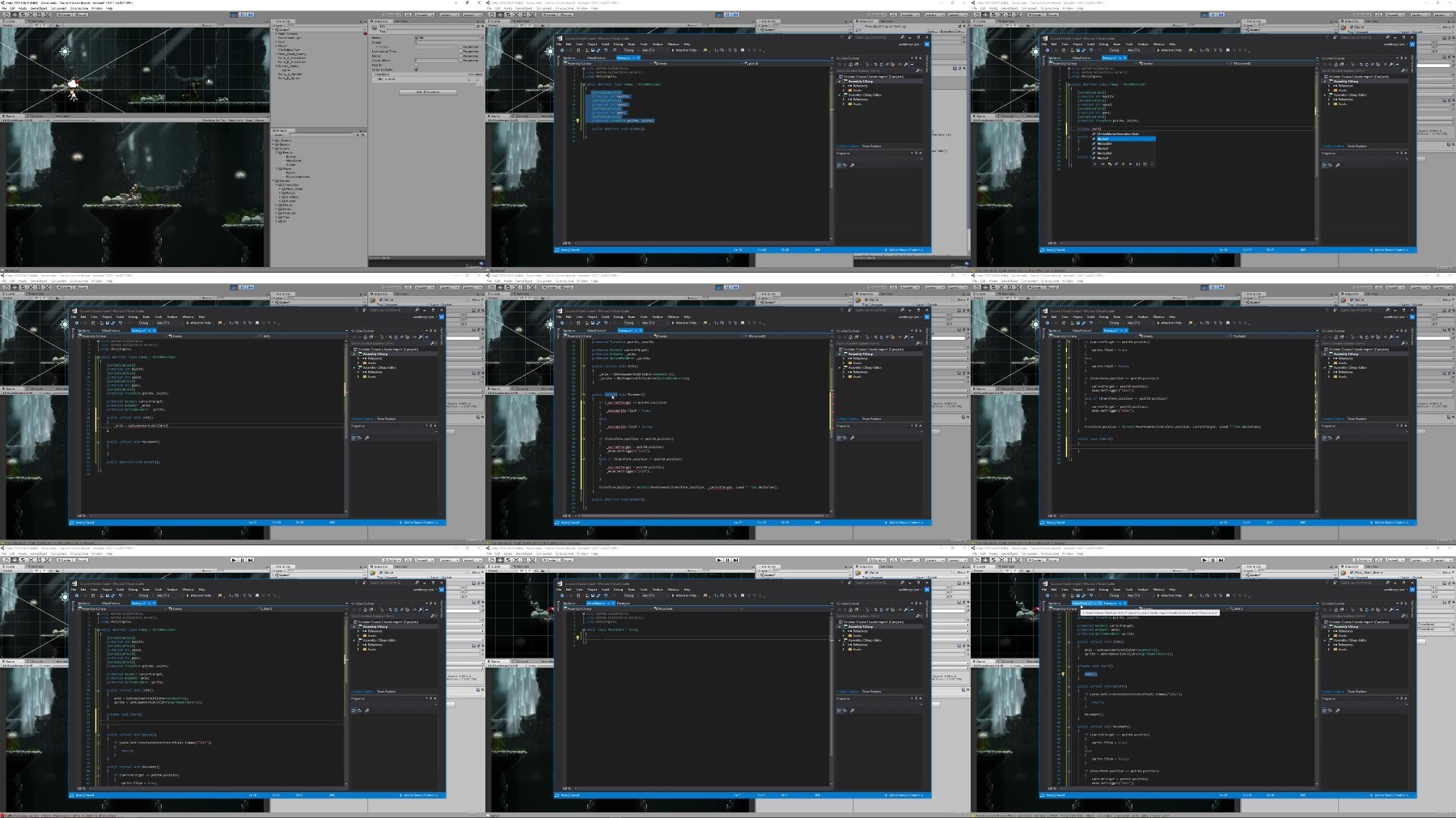Click the Add Behaviour button
1456x818 pixels.
tap(428, 92)
